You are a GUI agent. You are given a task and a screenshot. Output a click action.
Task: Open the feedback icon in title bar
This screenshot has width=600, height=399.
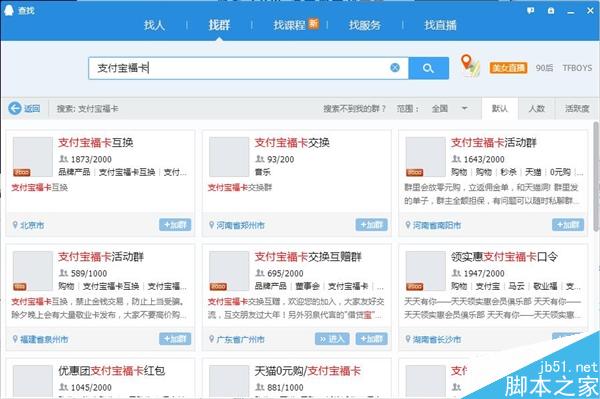pos(530,11)
